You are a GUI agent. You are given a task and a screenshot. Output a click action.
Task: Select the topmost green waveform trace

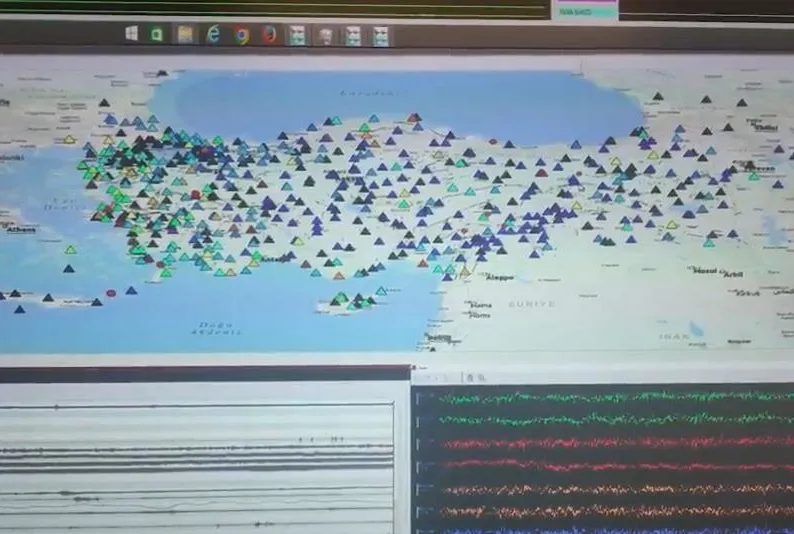[x=600, y=397]
